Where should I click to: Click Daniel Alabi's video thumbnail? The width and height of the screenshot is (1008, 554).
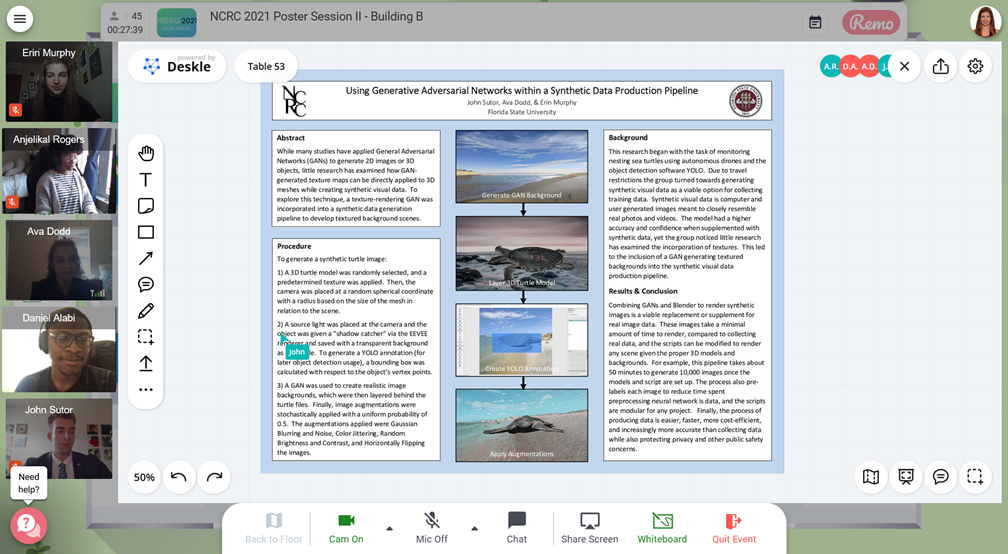tap(50, 349)
